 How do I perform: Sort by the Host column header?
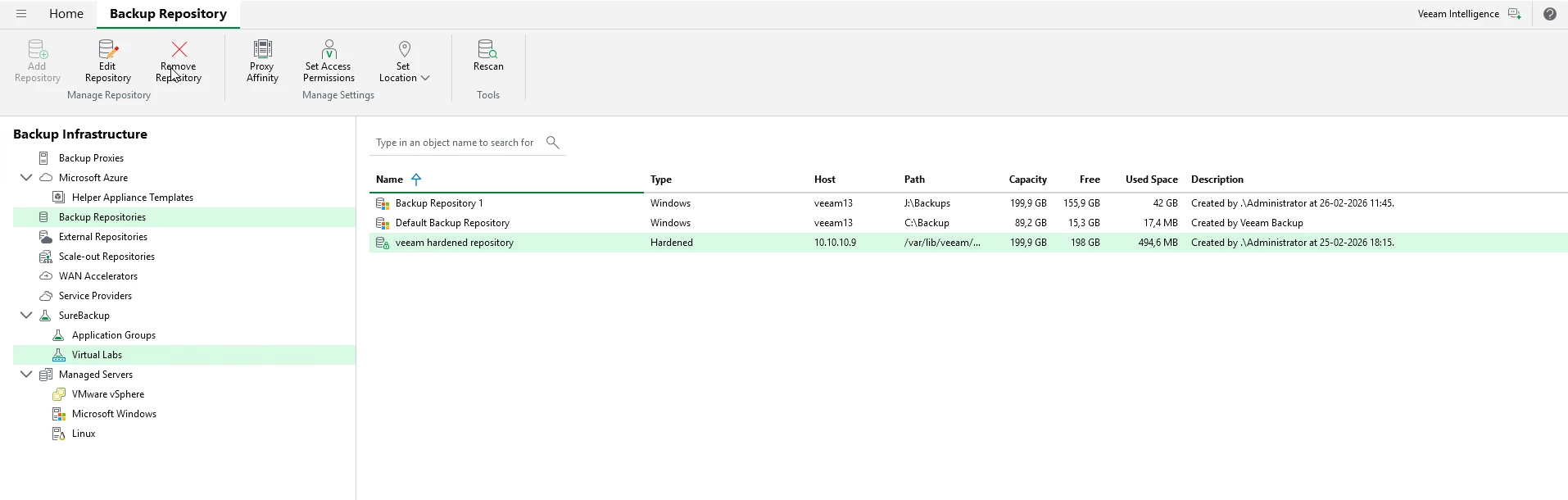click(825, 180)
